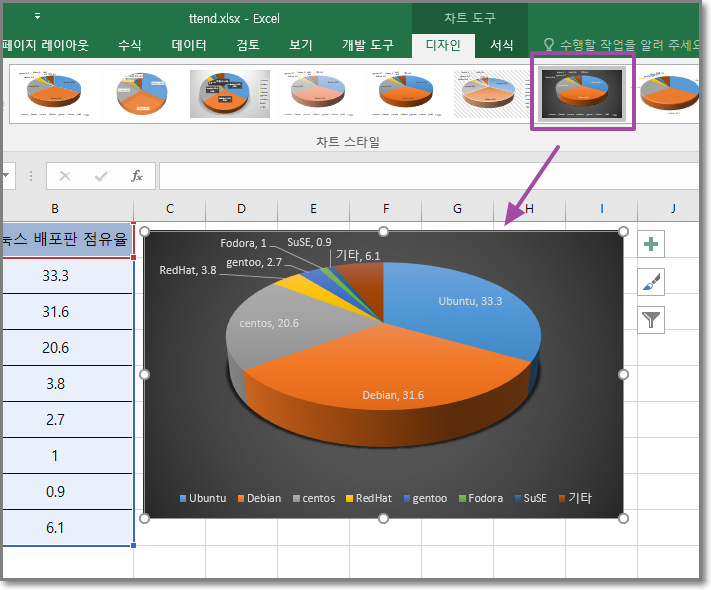
Task: Select column F header
Action: click(x=385, y=209)
